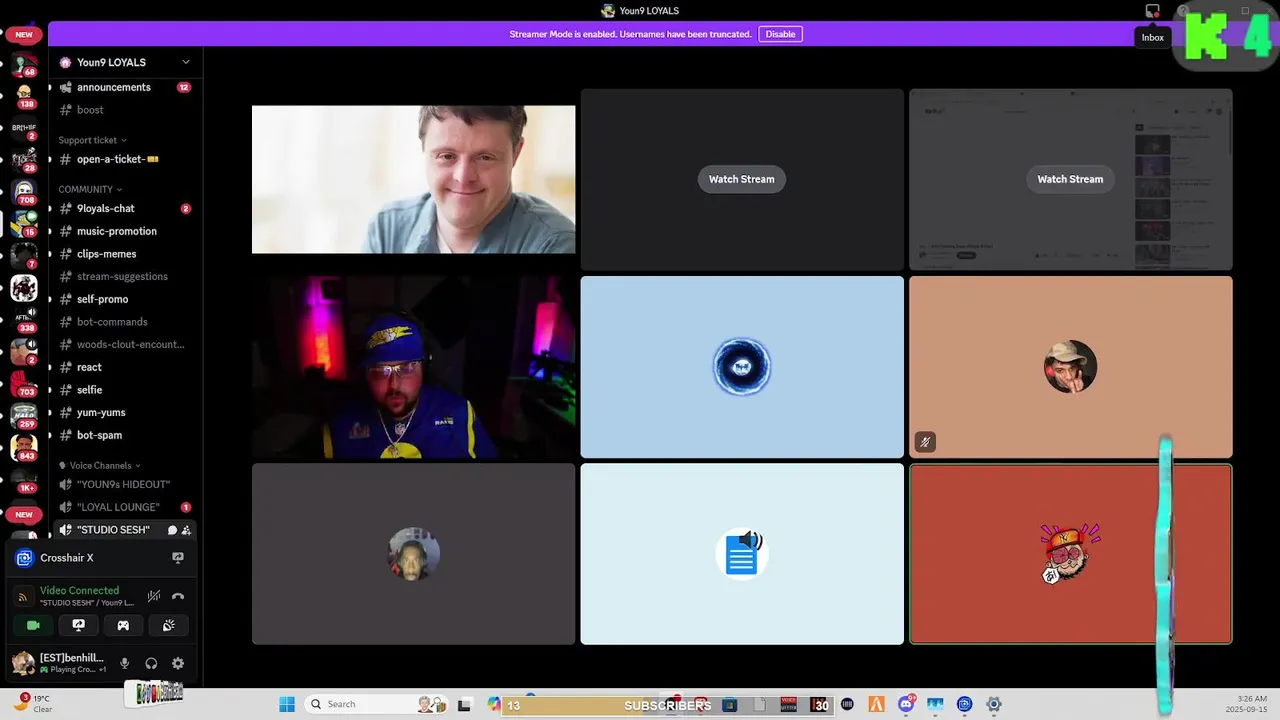This screenshot has height=720, width=1280.
Task: Click Watch Stream on the dark middle tile
Action: (742, 179)
